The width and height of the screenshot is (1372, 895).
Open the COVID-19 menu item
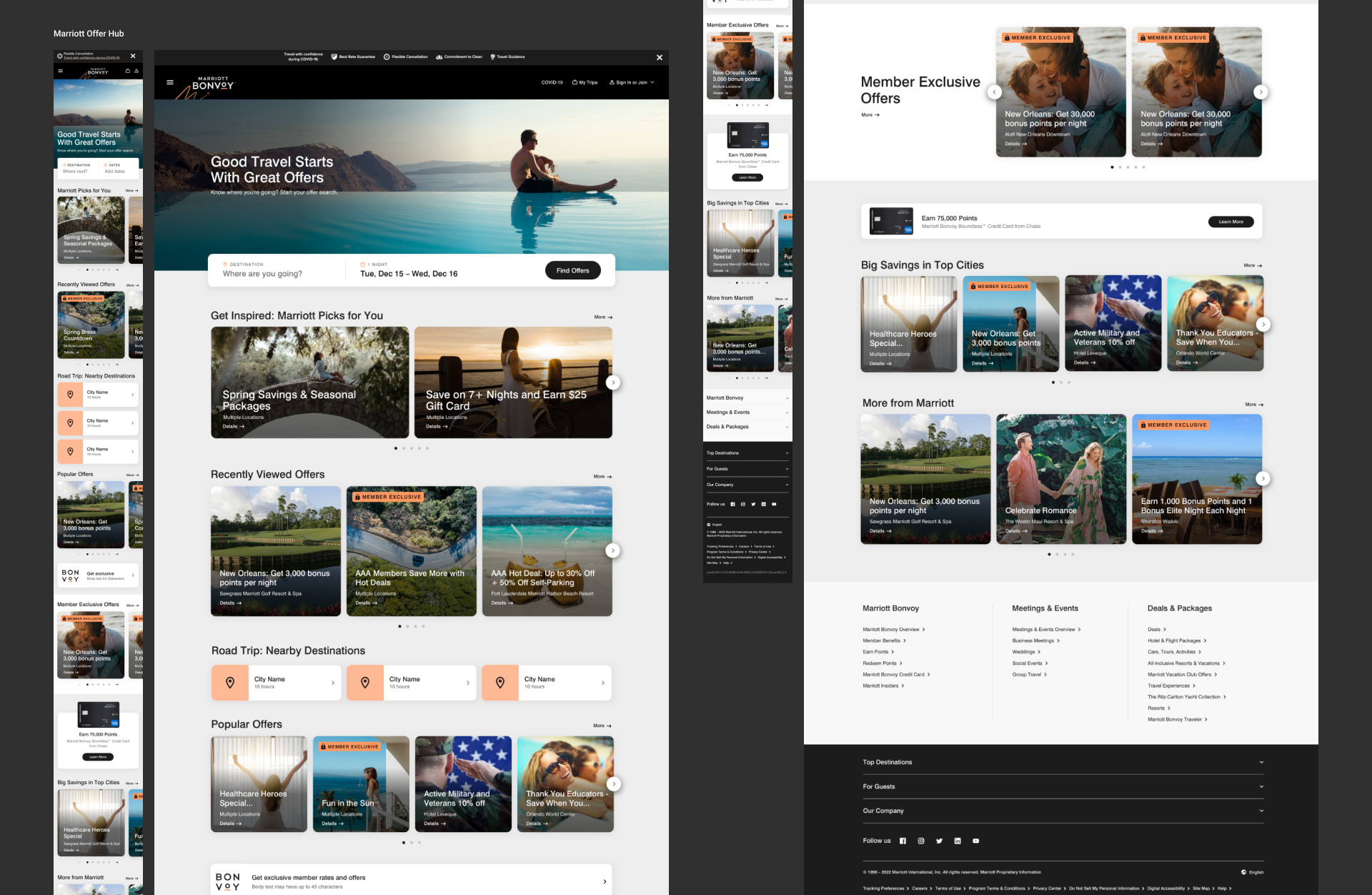pos(552,82)
